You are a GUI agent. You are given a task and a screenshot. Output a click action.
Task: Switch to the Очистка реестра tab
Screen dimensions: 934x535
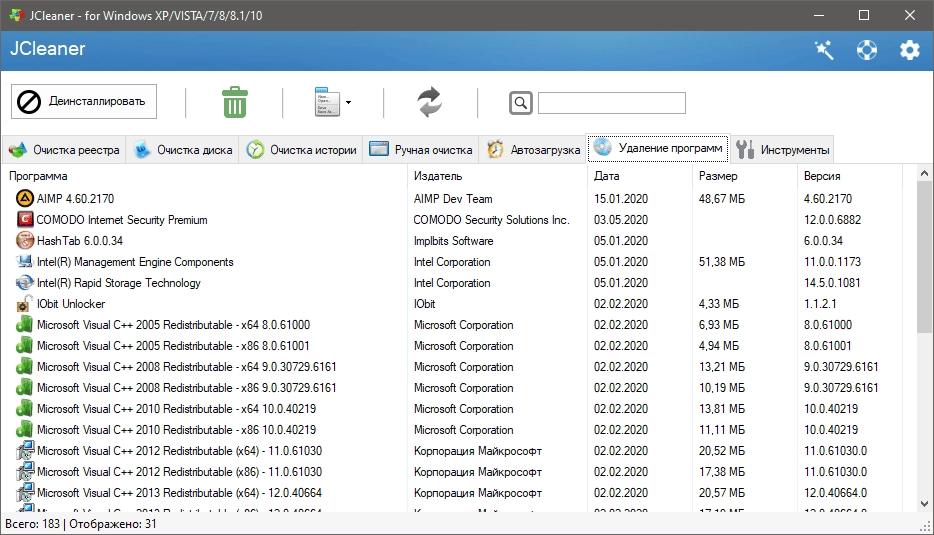(x=64, y=150)
